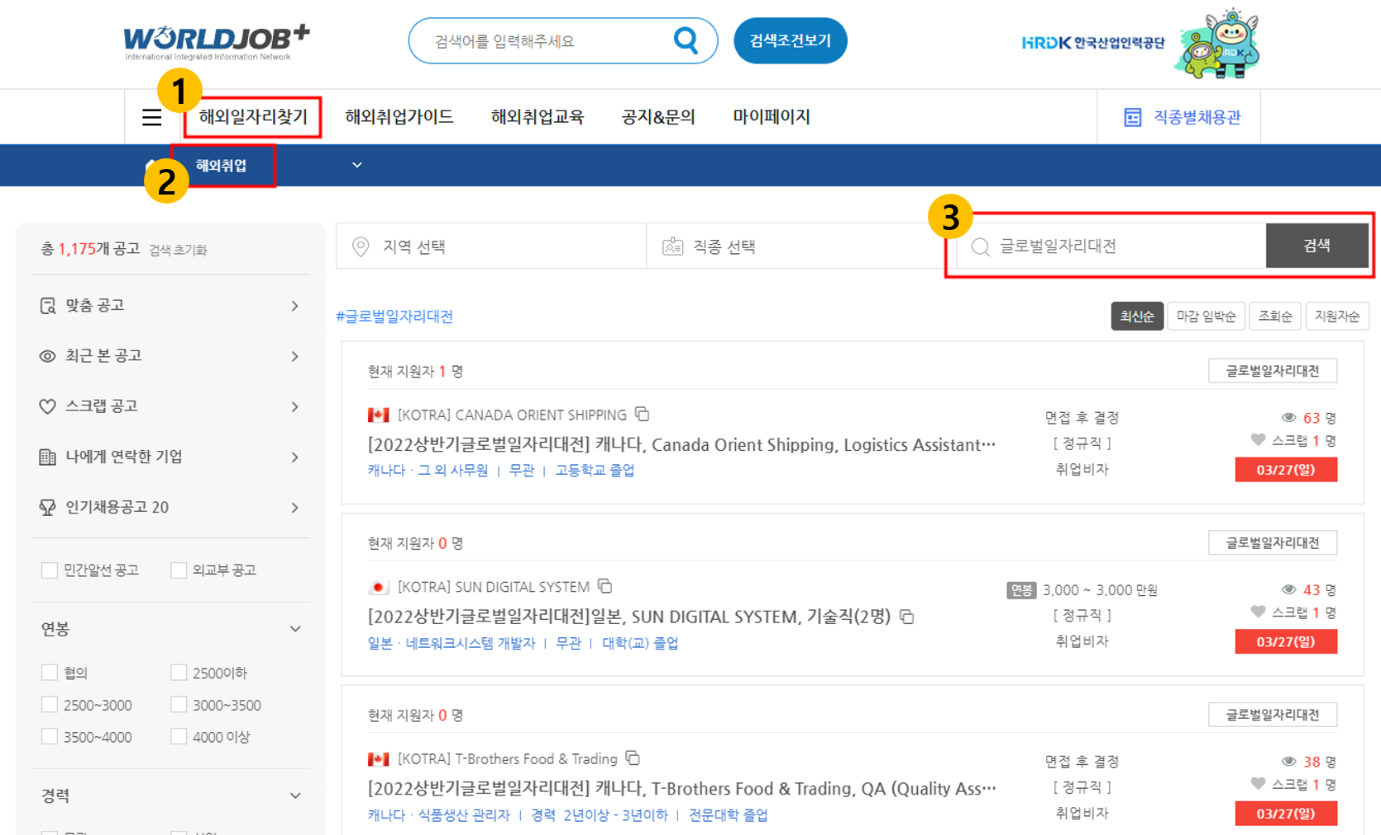Sort postings by 마감 임박순
Viewport: 1381px width, 835px height.
pos(1207,317)
